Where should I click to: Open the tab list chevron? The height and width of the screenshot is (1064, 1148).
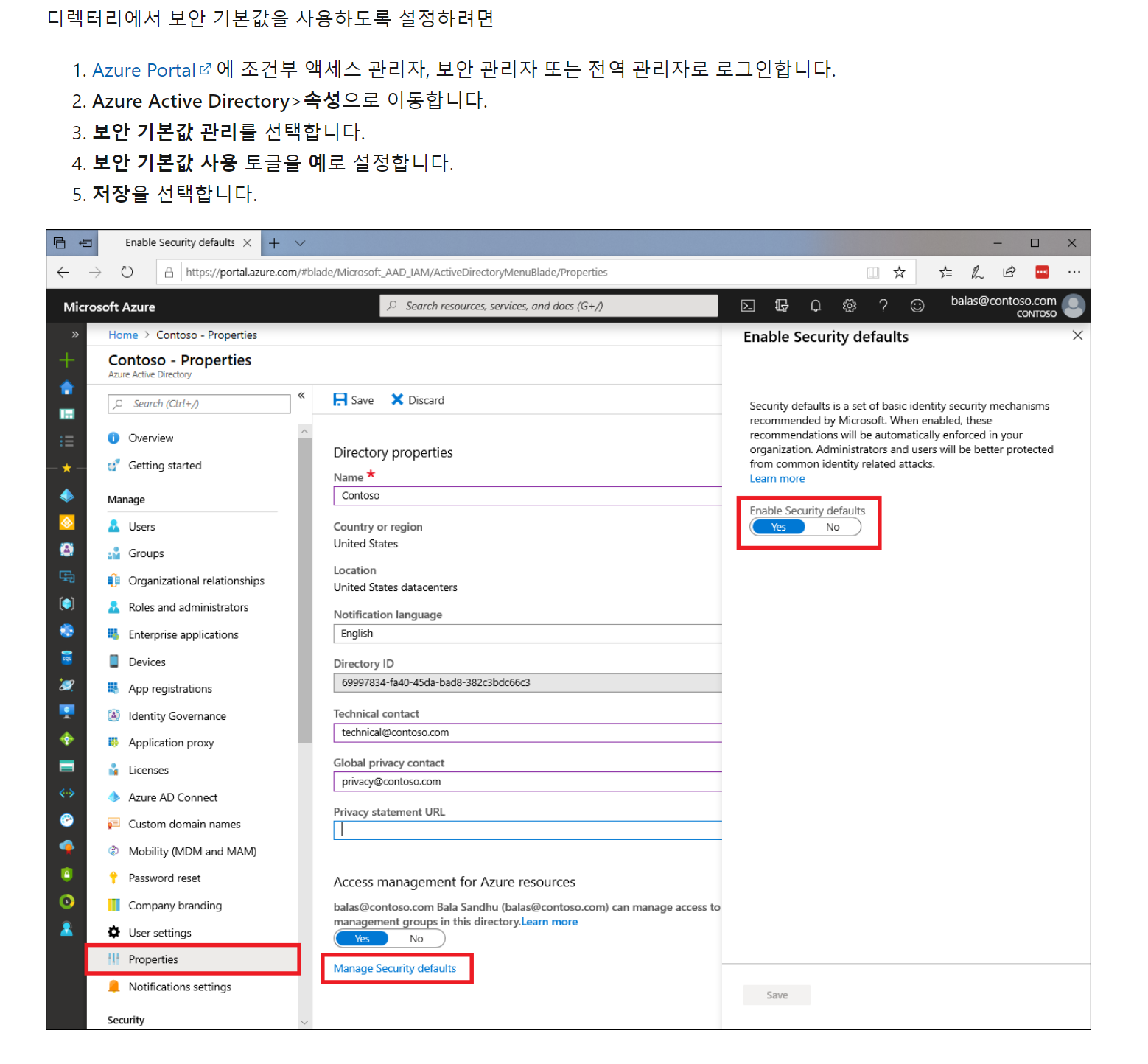tap(300, 242)
